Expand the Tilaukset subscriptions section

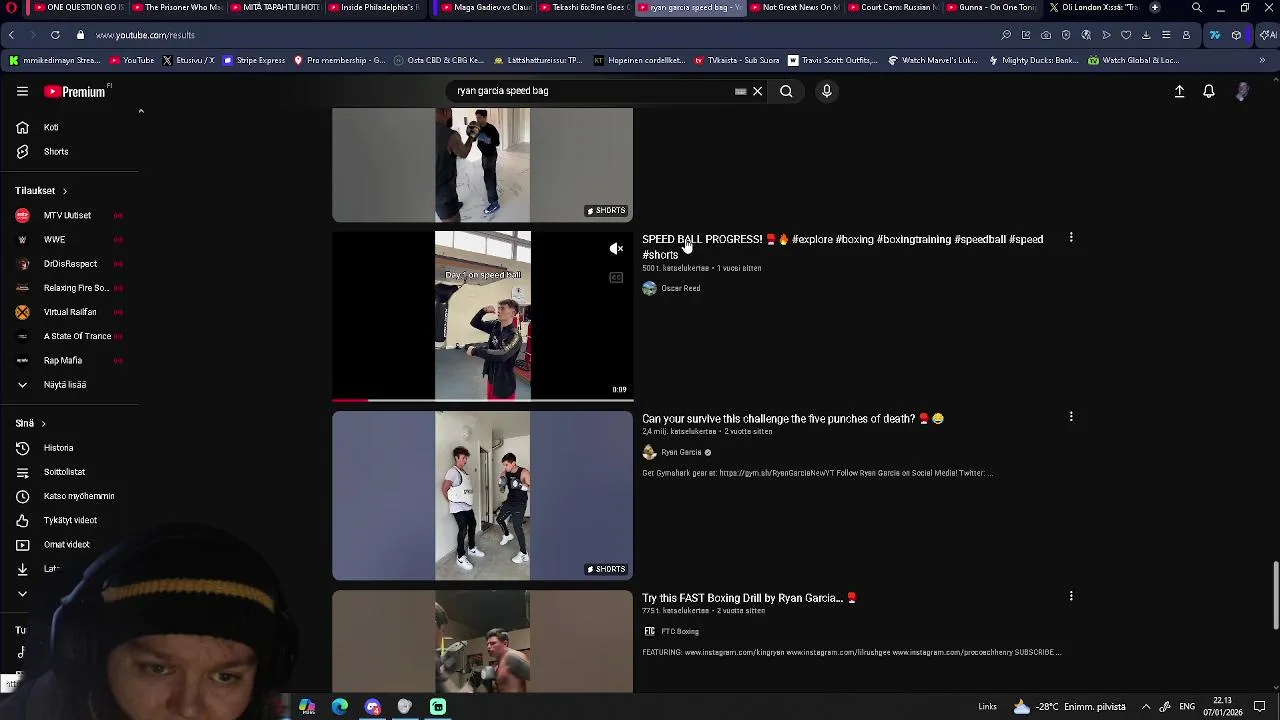[41, 190]
